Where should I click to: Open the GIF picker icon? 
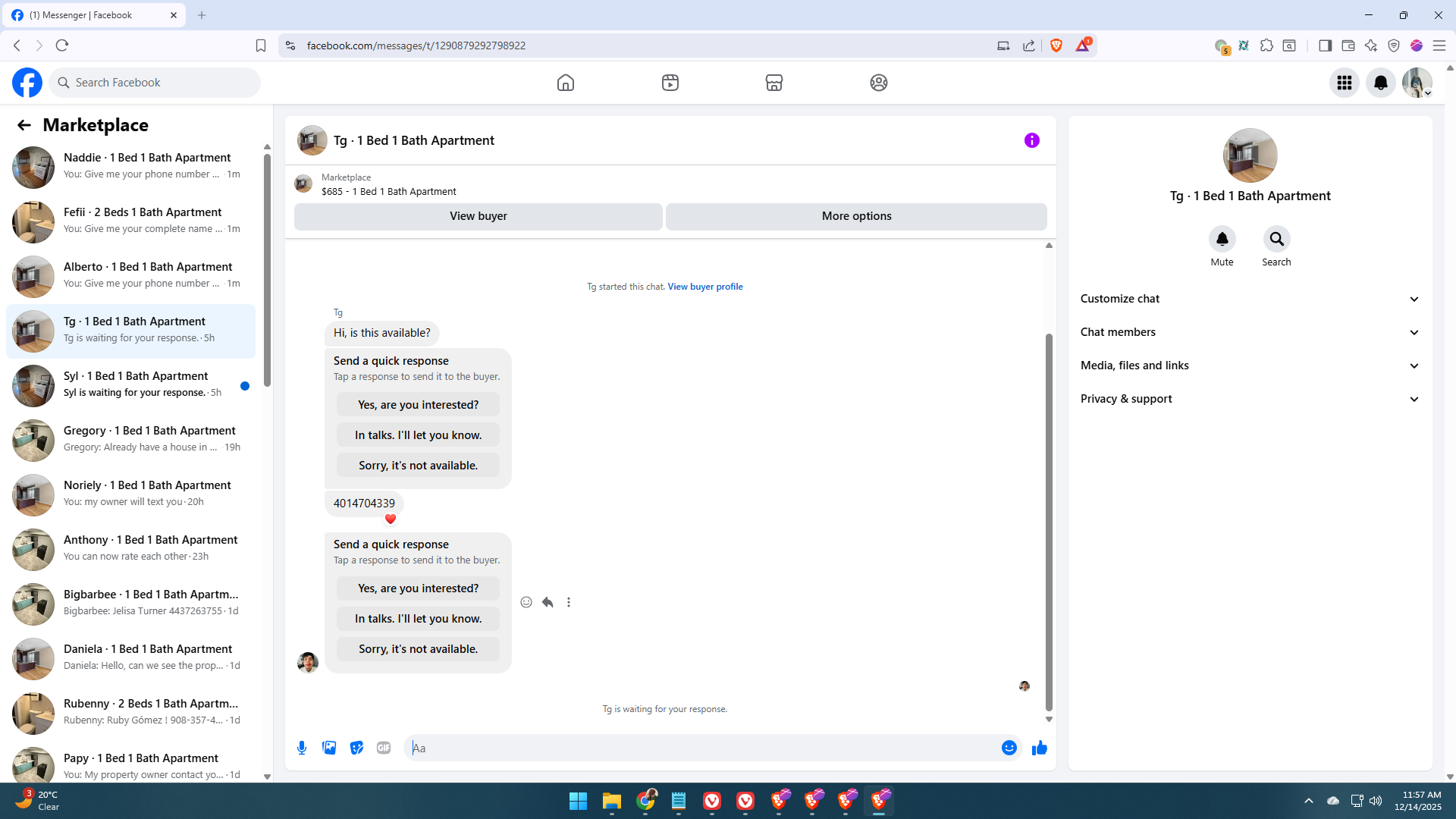coord(384,748)
